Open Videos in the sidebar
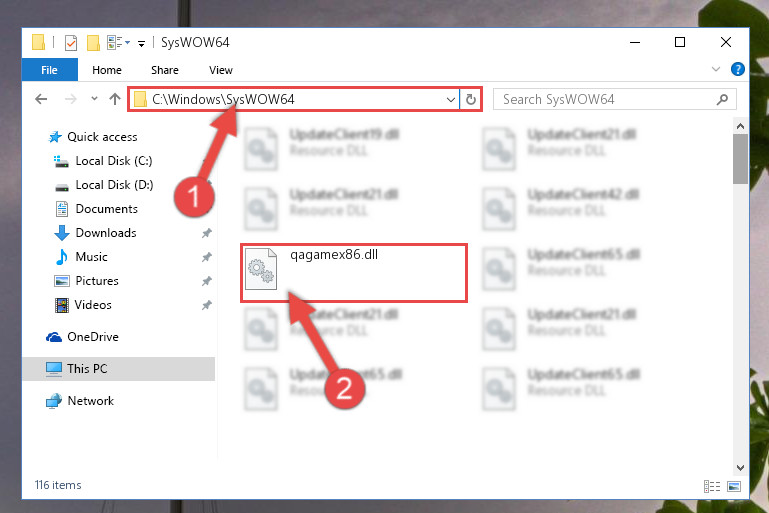Screen dimensions: 769x513 click(83, 305)
